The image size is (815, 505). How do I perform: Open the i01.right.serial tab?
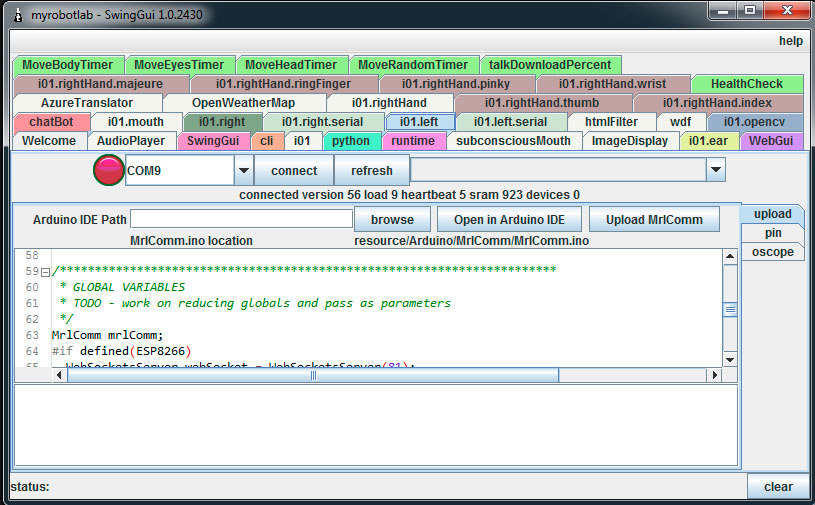point(322,122)
